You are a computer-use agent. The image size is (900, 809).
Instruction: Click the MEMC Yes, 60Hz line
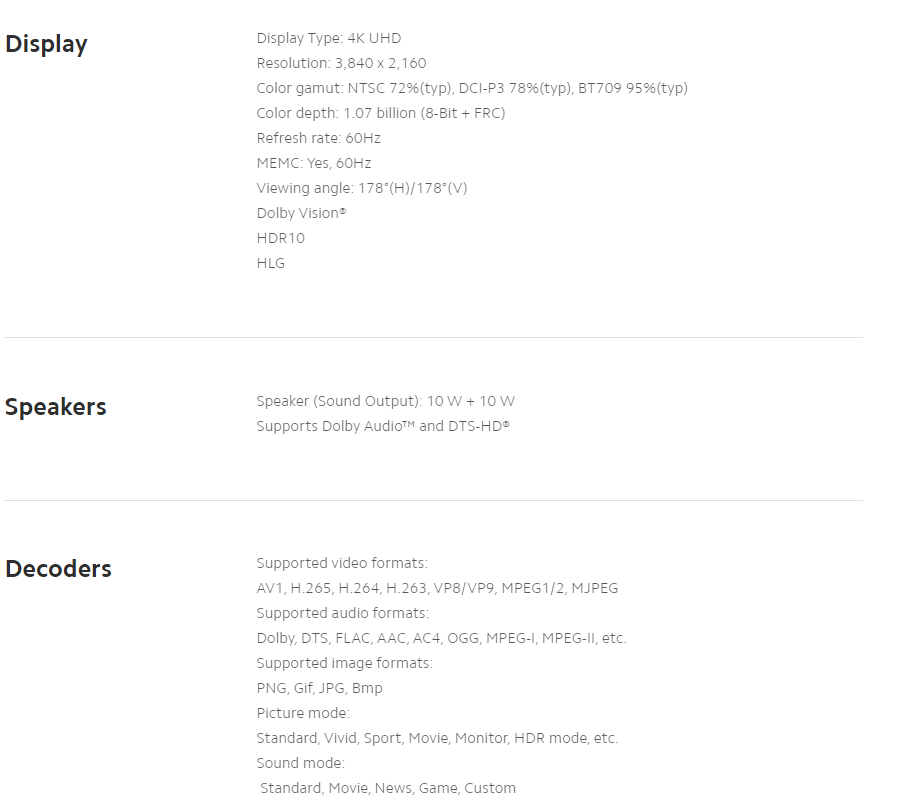313,163
